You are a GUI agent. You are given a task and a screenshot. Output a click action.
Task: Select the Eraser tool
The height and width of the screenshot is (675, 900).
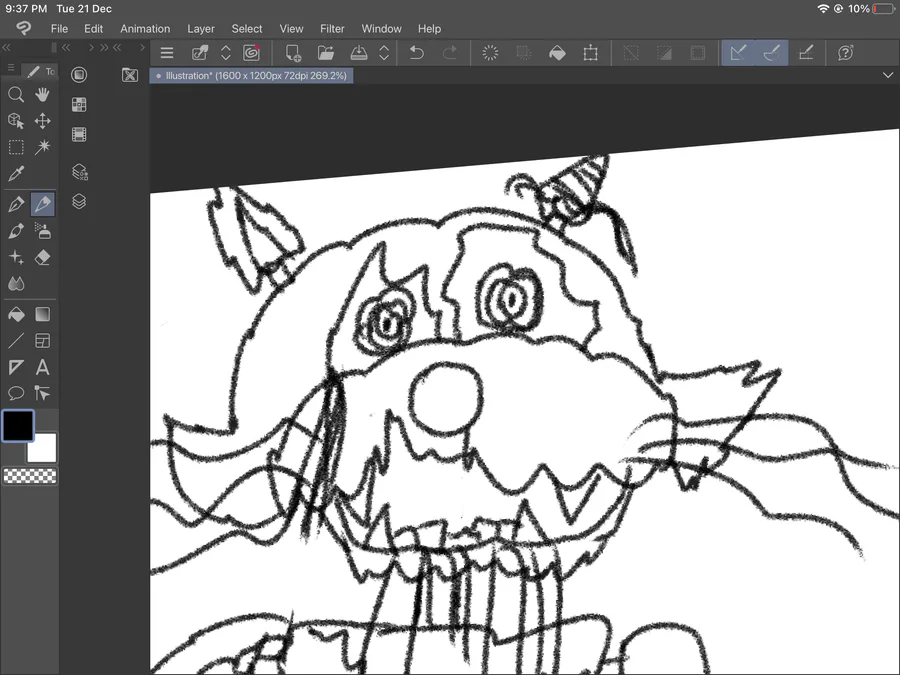[x=42, y=257]
